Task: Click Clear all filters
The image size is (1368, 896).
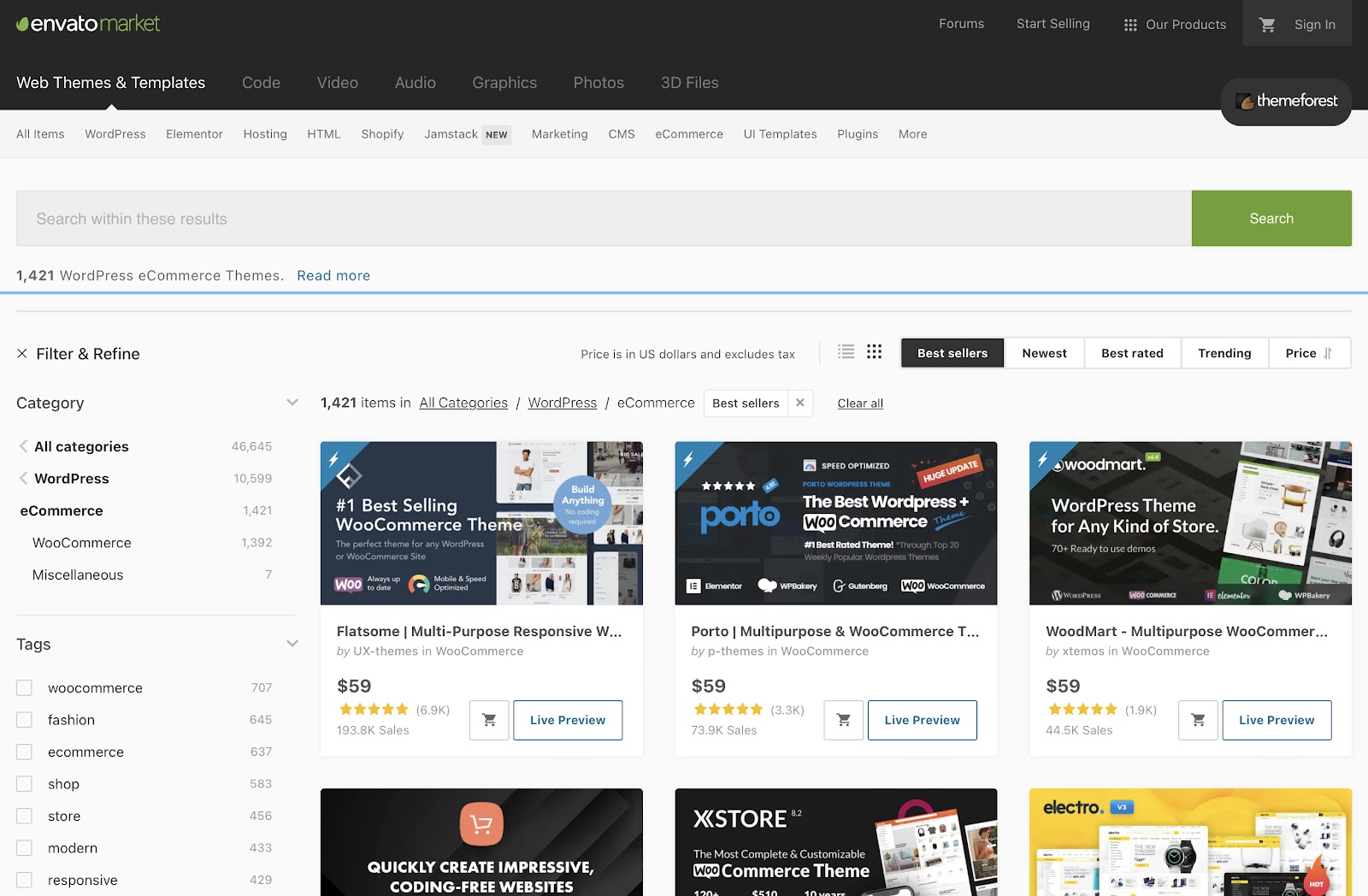Action: 860,404
